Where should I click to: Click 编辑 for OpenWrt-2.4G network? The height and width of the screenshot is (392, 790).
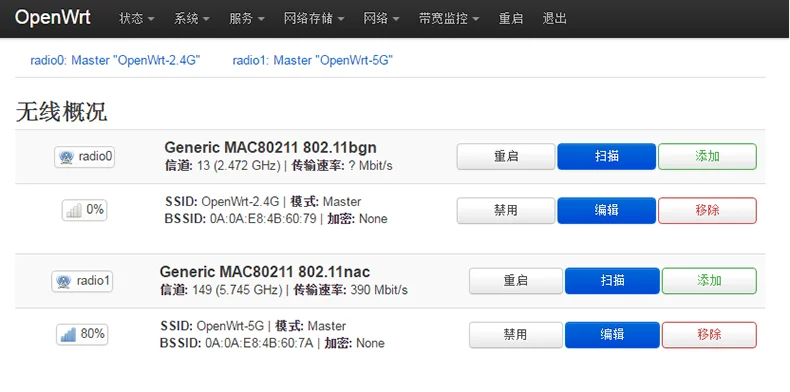tap(607, 211)
